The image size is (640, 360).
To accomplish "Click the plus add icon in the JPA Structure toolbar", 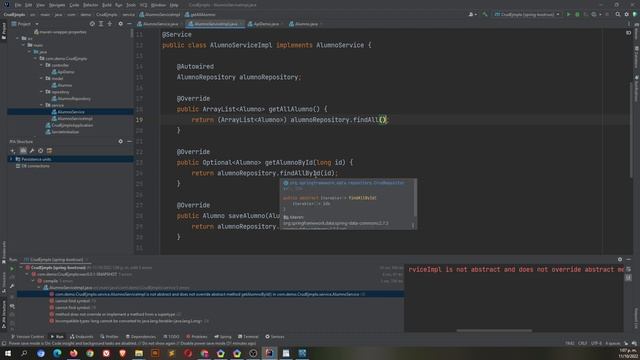I will click(x=13, y=151).
